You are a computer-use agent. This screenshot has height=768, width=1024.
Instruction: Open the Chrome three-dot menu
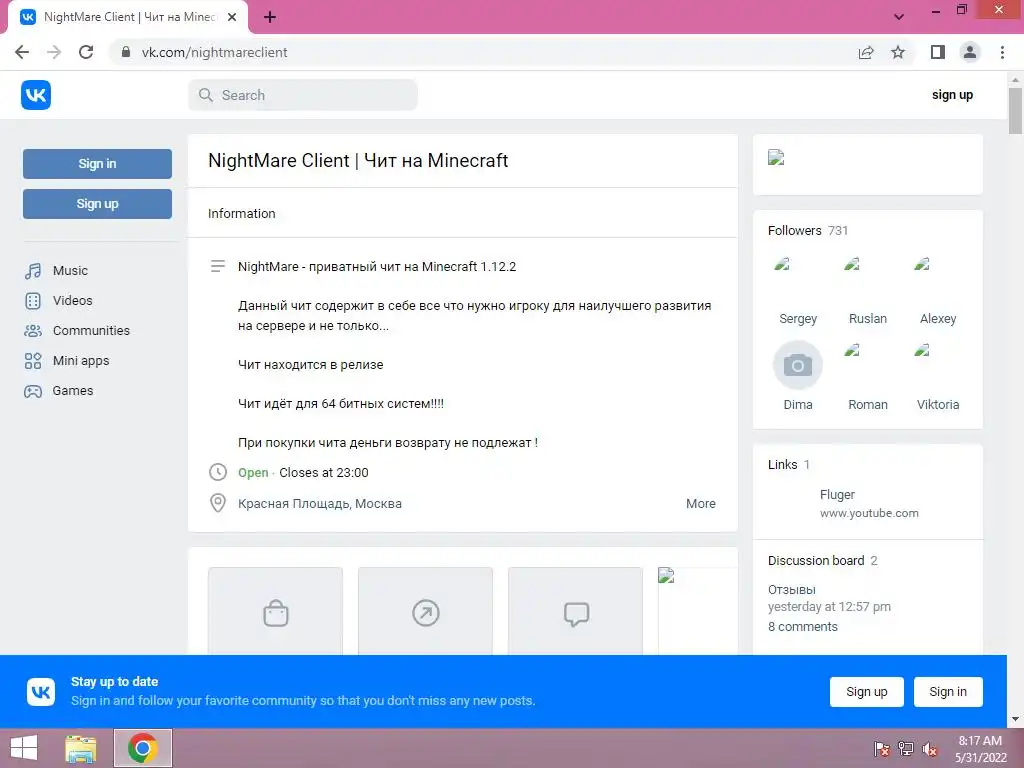[x=1002, y=52]
